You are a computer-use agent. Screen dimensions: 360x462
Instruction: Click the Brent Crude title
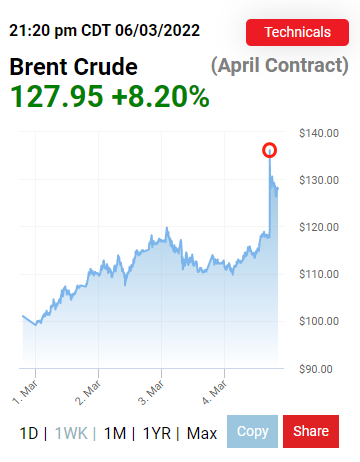[x=73, y=67]
